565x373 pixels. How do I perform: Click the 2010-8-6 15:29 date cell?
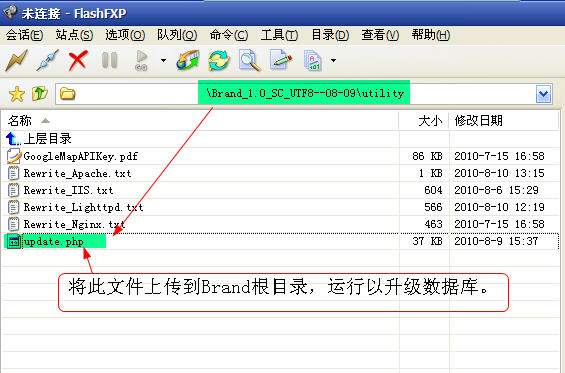click(496, 190)
